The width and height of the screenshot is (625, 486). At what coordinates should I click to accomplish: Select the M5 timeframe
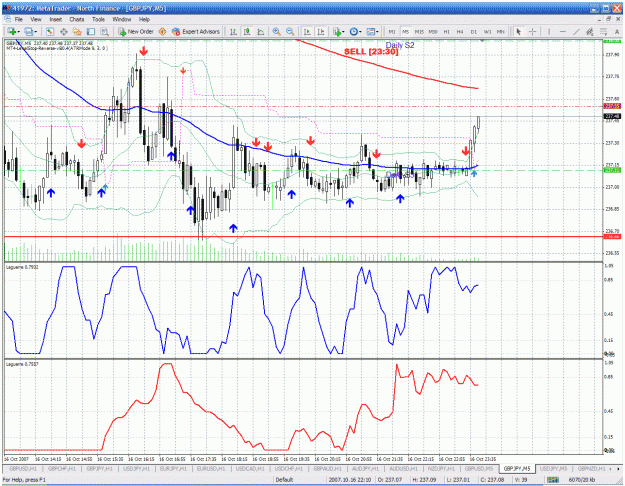[x=405, y=31]
